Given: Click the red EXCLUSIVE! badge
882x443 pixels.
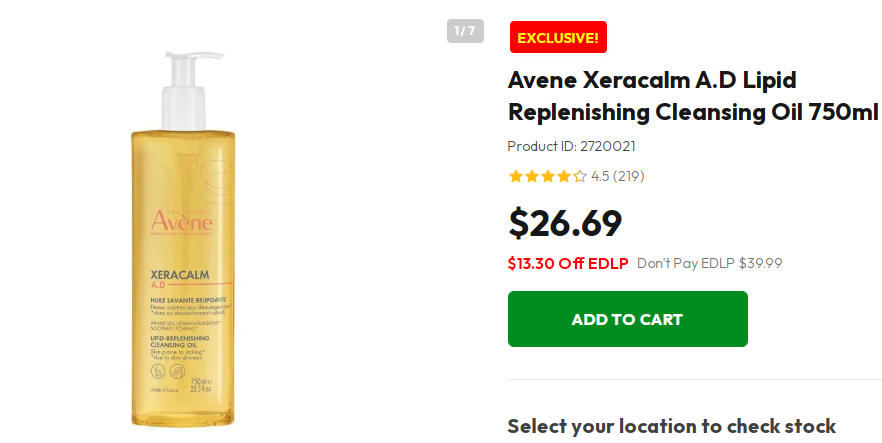Looking at the screenshot, I should coord(558,38).
